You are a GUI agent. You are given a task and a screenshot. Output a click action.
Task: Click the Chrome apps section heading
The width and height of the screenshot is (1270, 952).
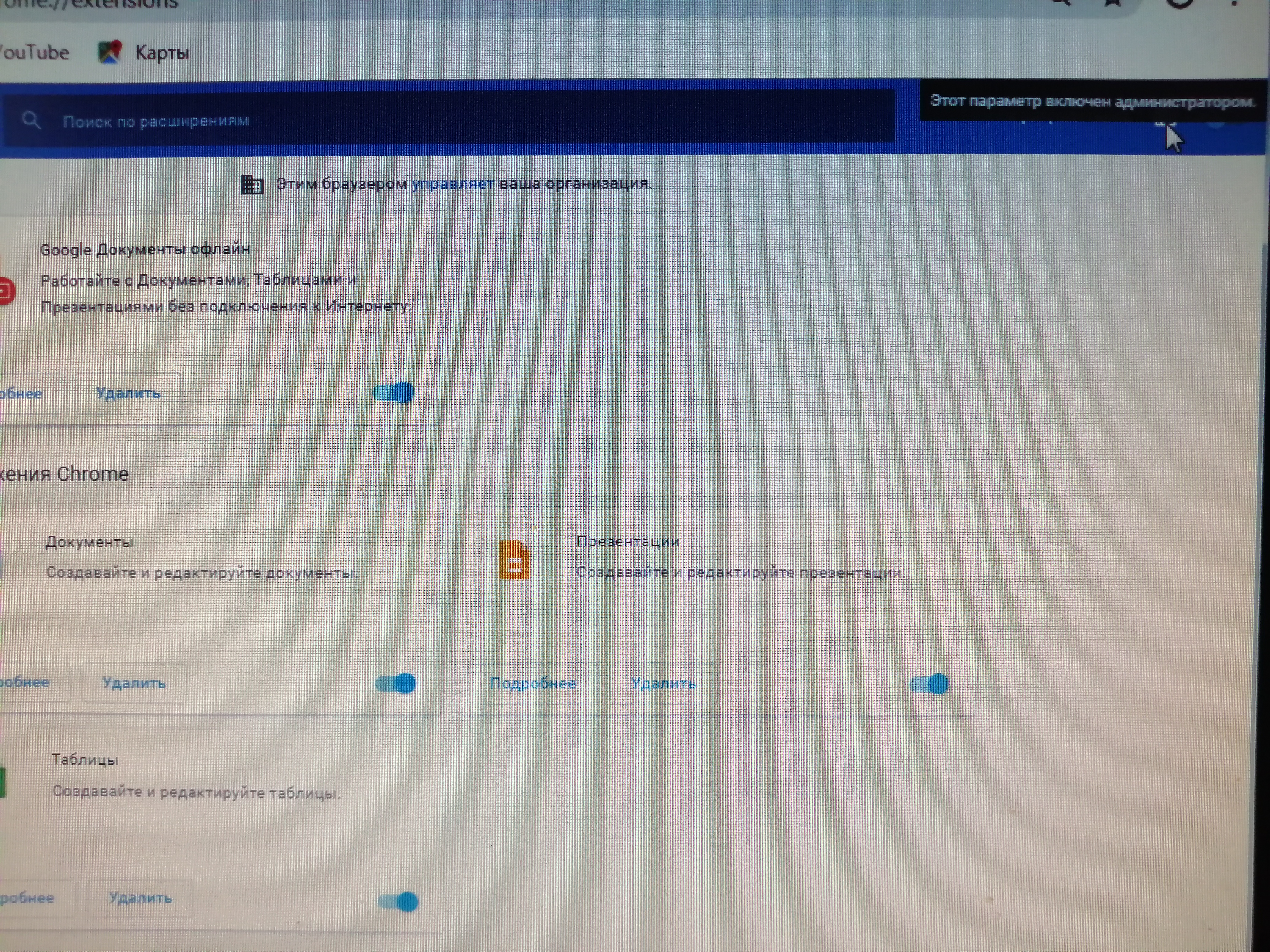click(64, 474)
